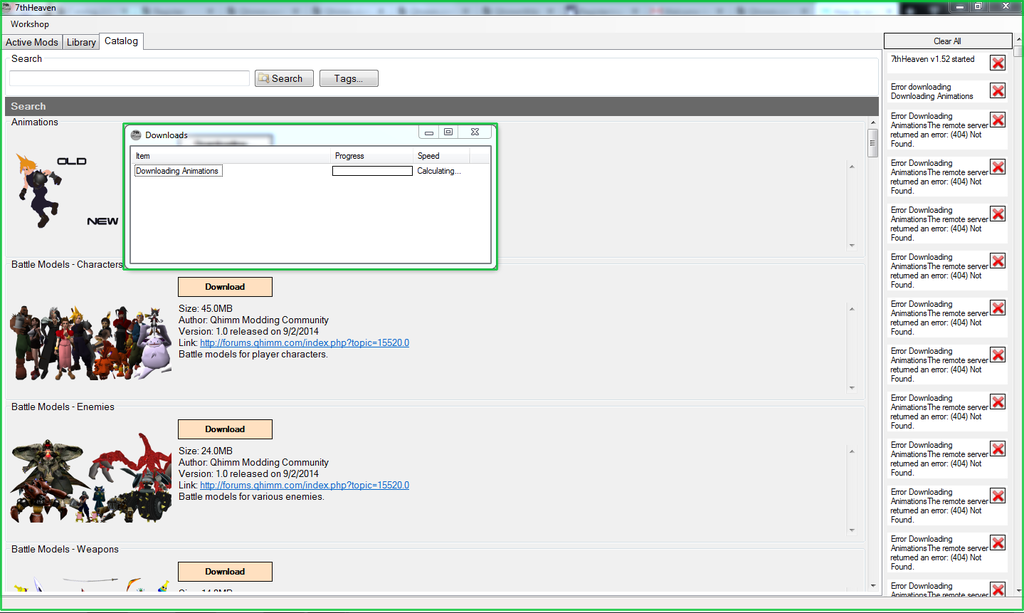Sort downloads by the Progress column header

(350, 156)
